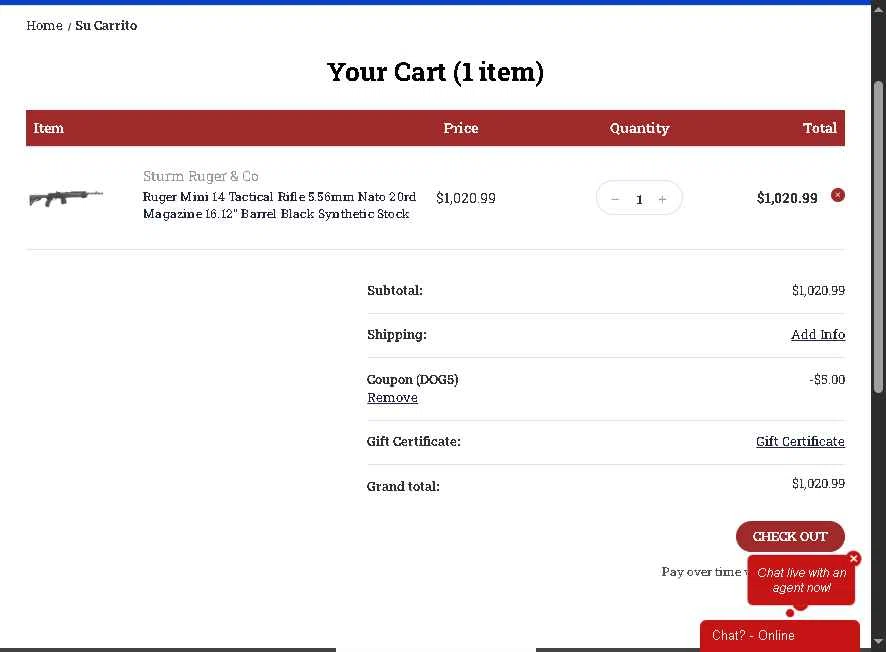Increase quantity with the plus button
This screenshot has width=886, height=652.
(662, 199)
